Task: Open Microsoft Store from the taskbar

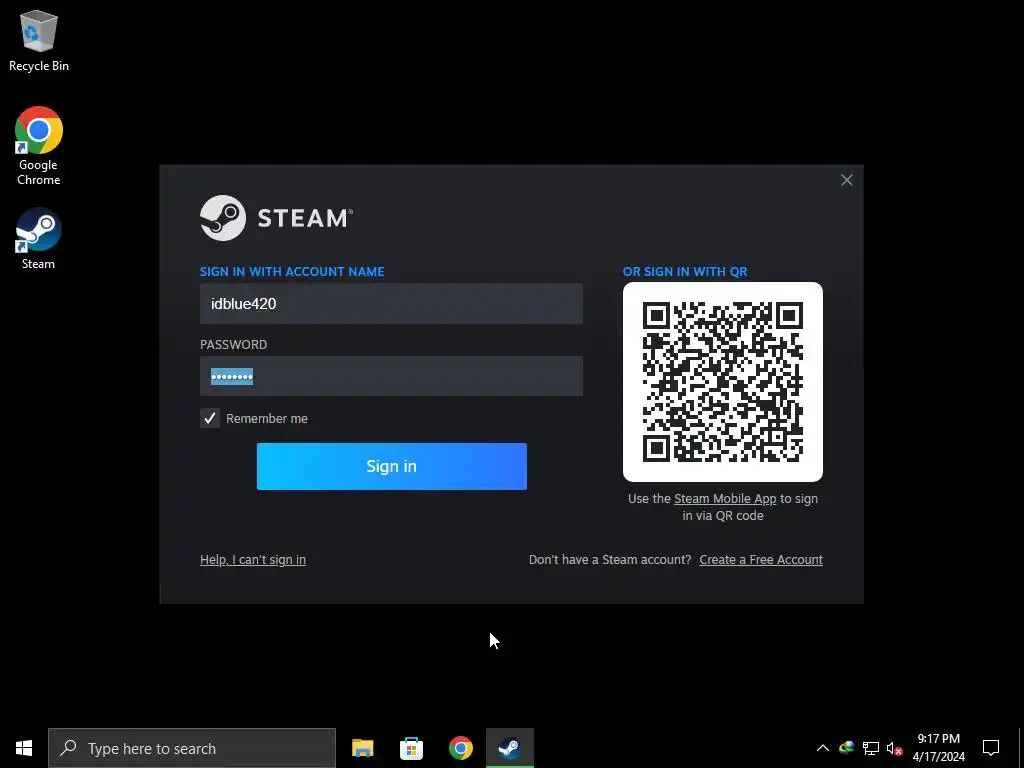Action: (x=411, y=748)
